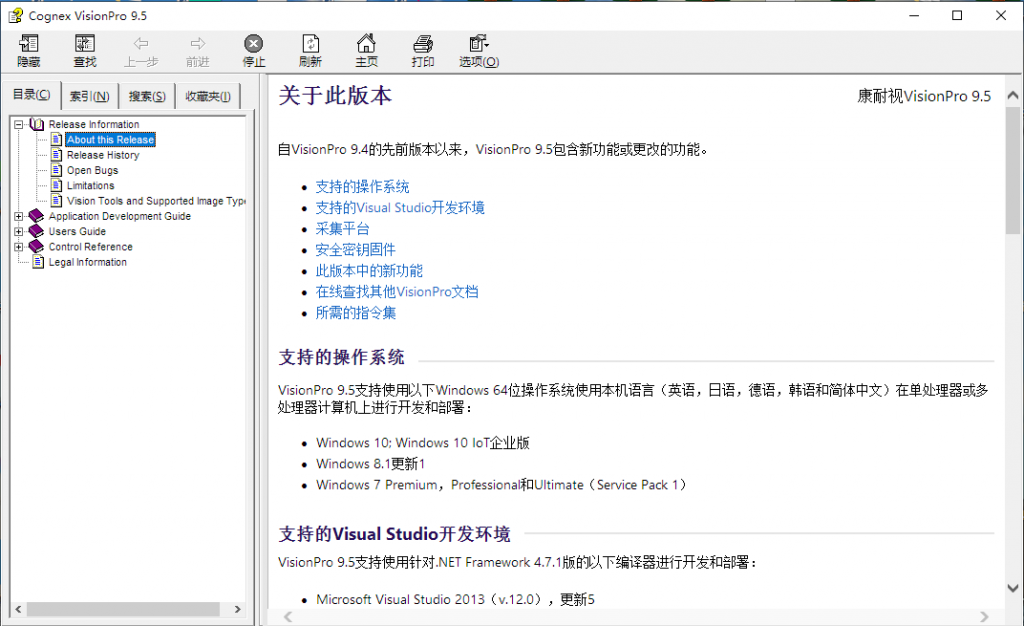This screenshot has width=1024, height=626.
Task: Click the 上一步 (Back) arrow icon
Action: tap(141, 44)
